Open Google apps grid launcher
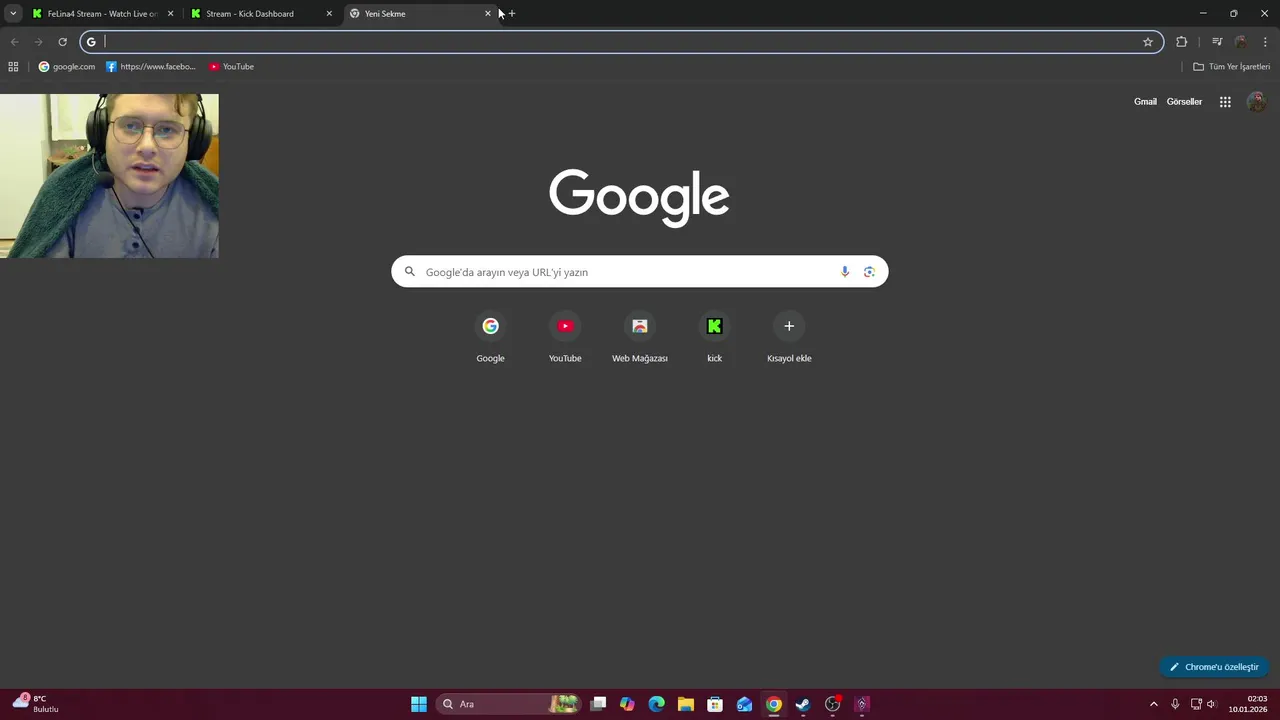The width and height of the screenshot is (1280, 720). (1225, 102)
